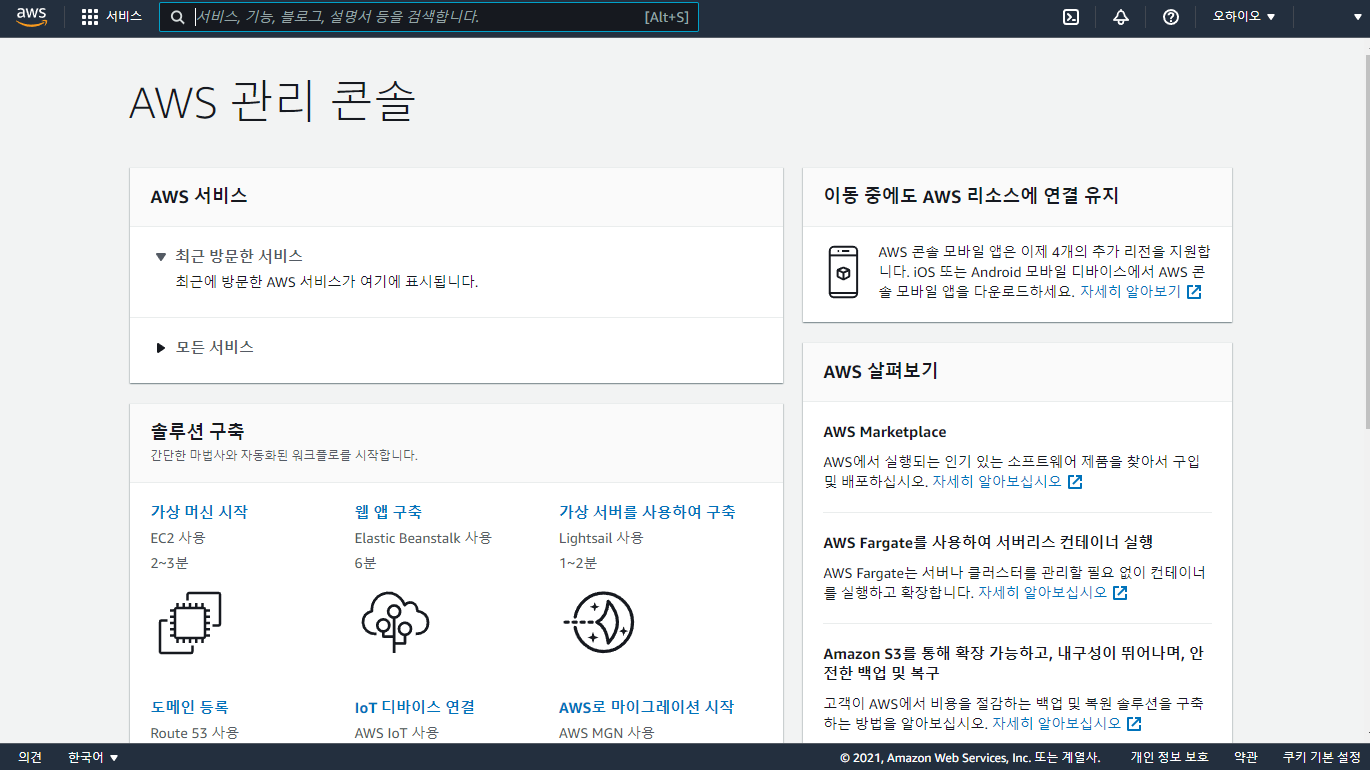Click the mobile phone app icon
Screen dimensions: 1370x770
(843, 272)
